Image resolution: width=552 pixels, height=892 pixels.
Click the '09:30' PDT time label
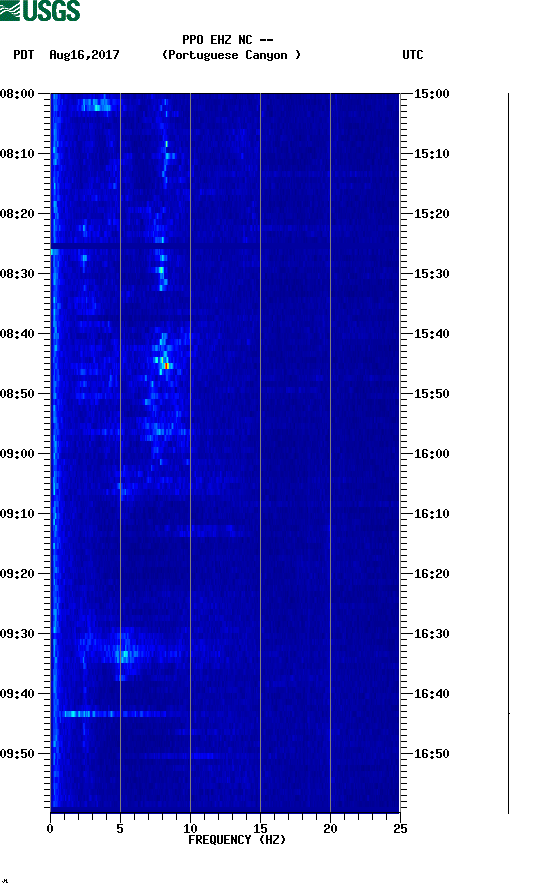(18, 634)
